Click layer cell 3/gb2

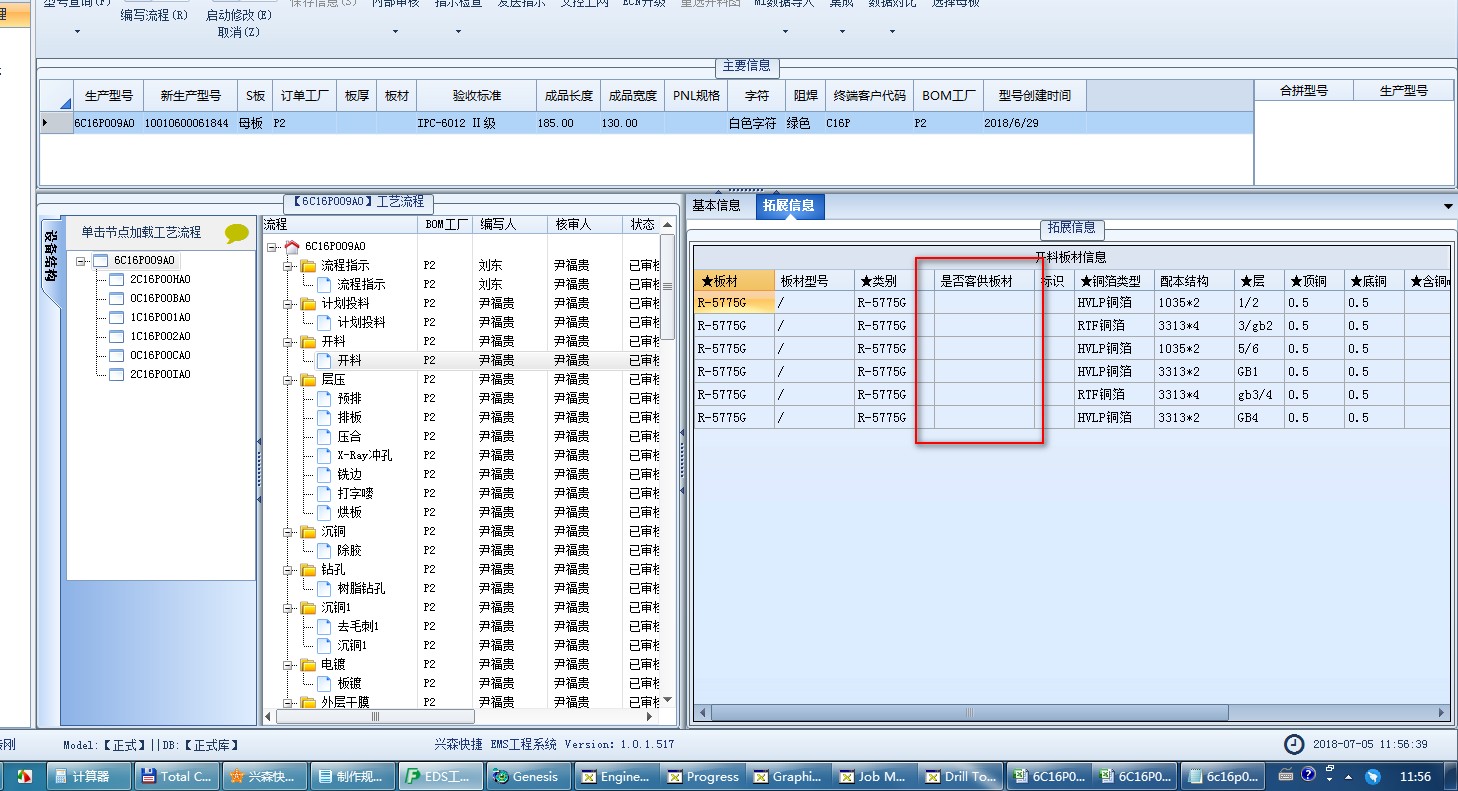pyautogui.click(x=1259, y=325)
